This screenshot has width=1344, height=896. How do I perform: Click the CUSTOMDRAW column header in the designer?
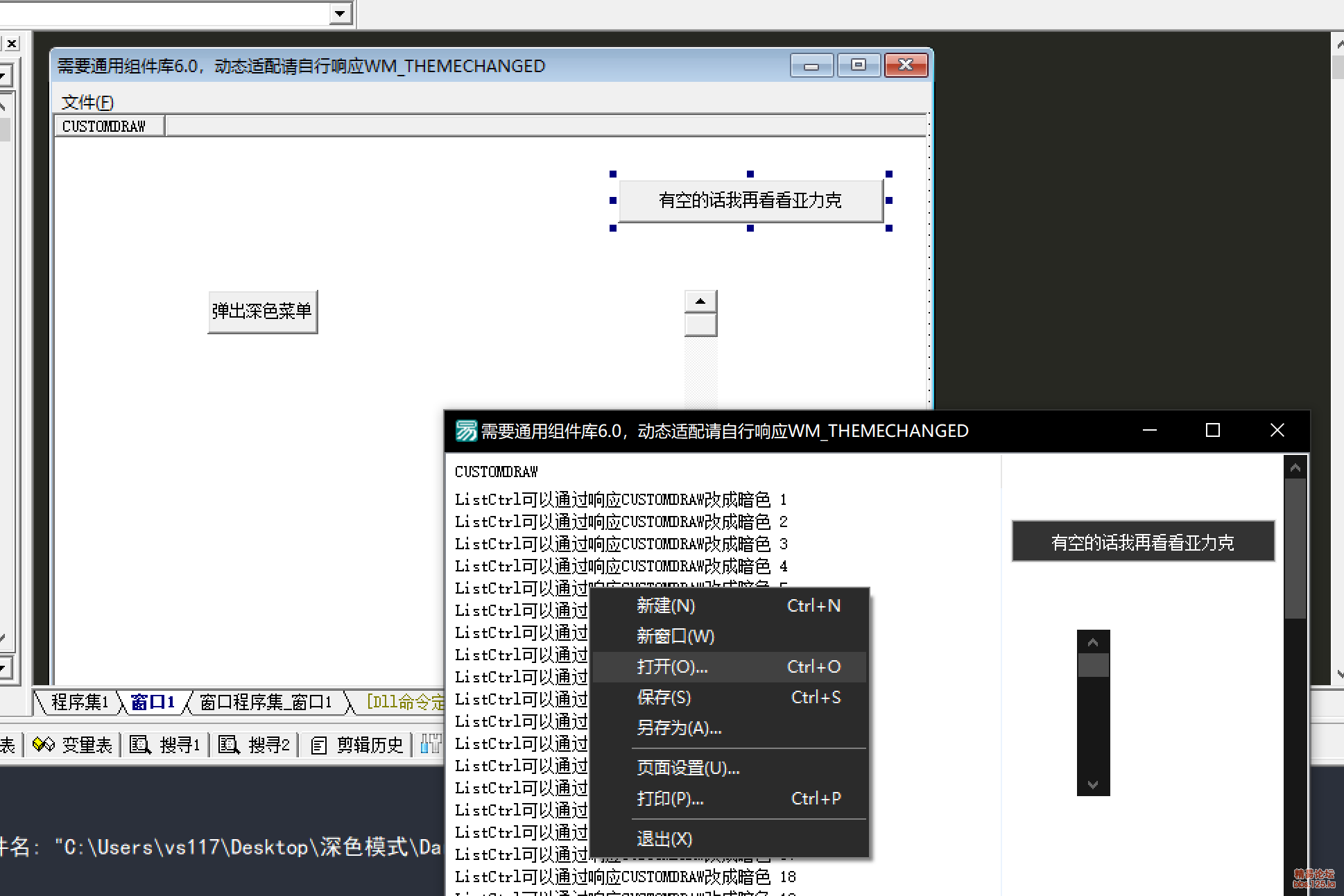[x=109, y=126]
